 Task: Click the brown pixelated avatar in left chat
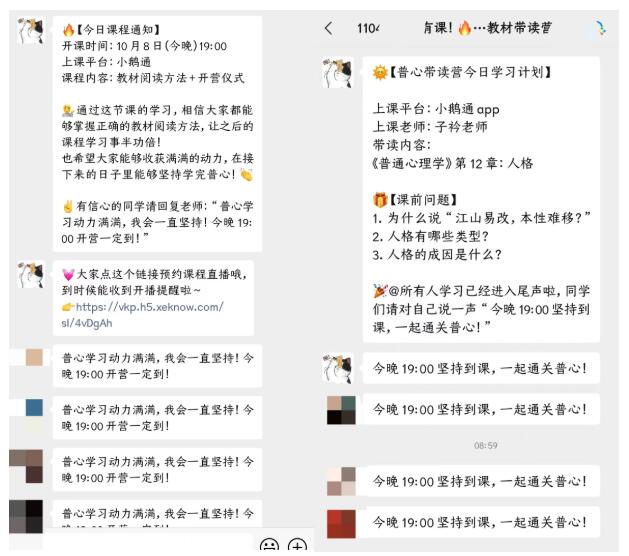[x=26, y=466]
